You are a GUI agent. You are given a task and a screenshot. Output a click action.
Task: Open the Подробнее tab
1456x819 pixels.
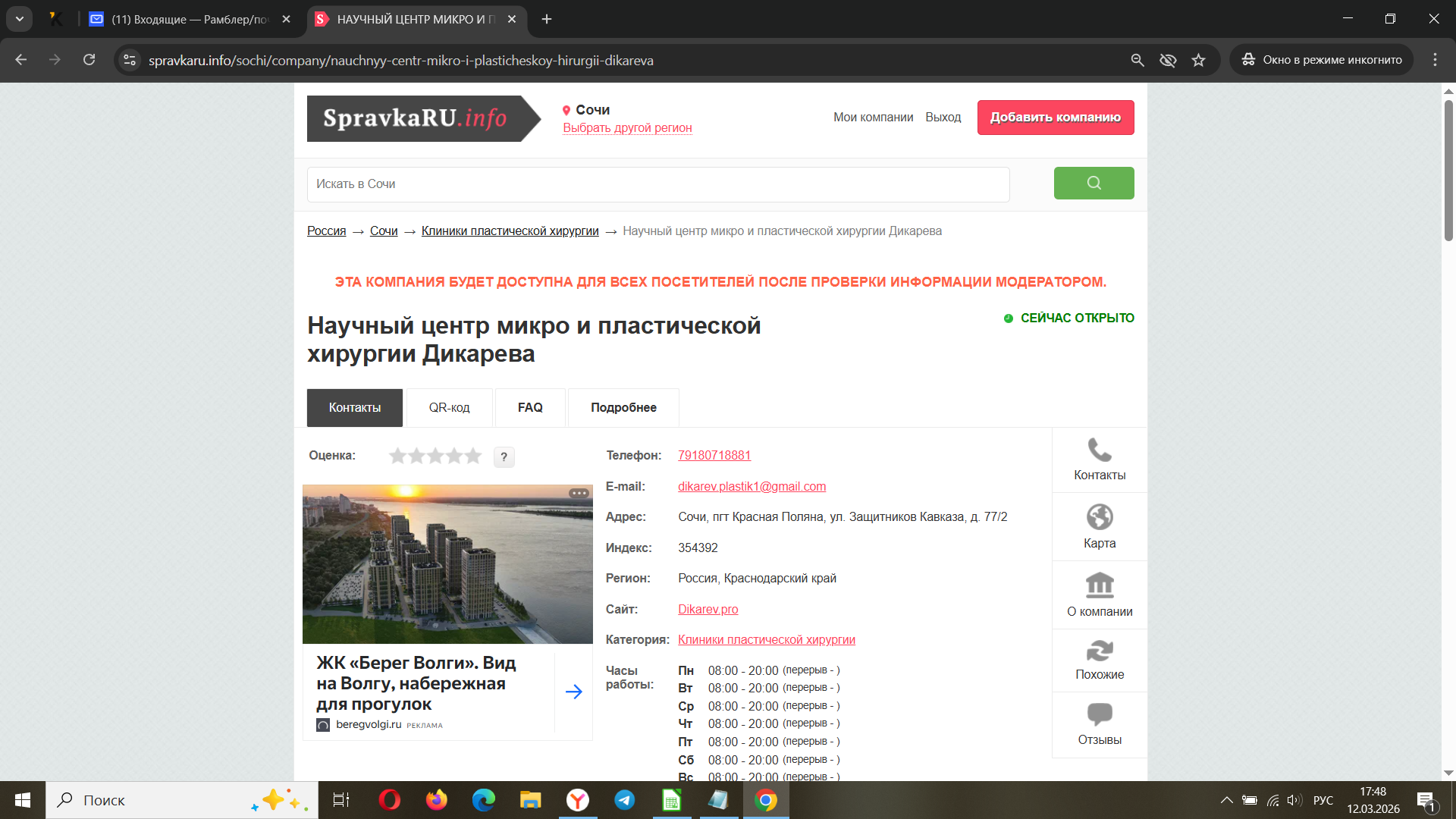point(623,408)
